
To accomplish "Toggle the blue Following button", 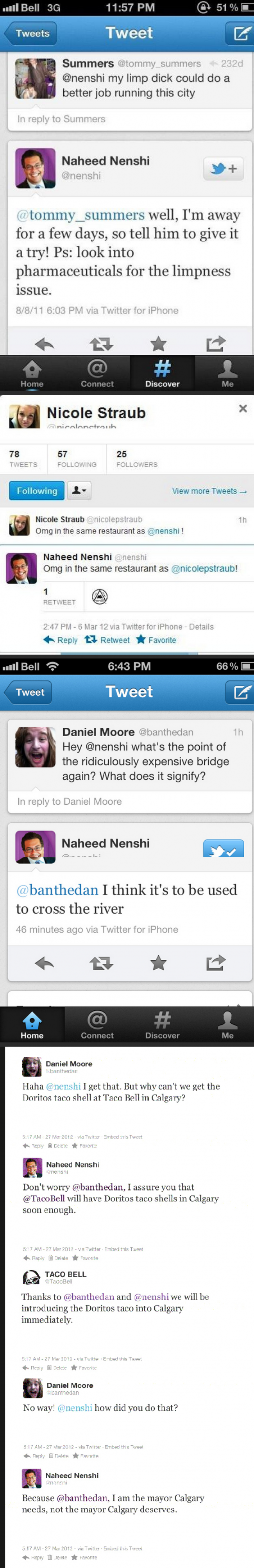I will [x=37, y=490].
